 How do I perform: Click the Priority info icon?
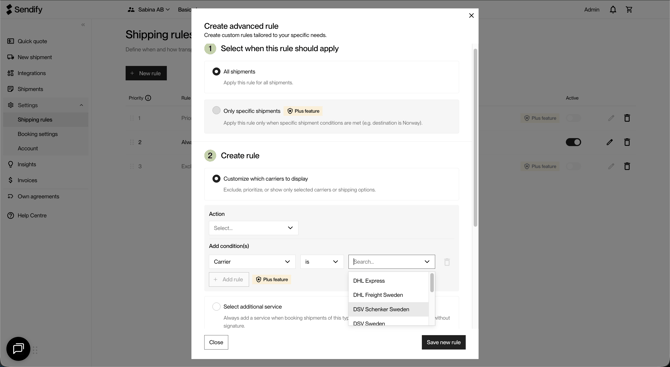(x=148, y=98)
